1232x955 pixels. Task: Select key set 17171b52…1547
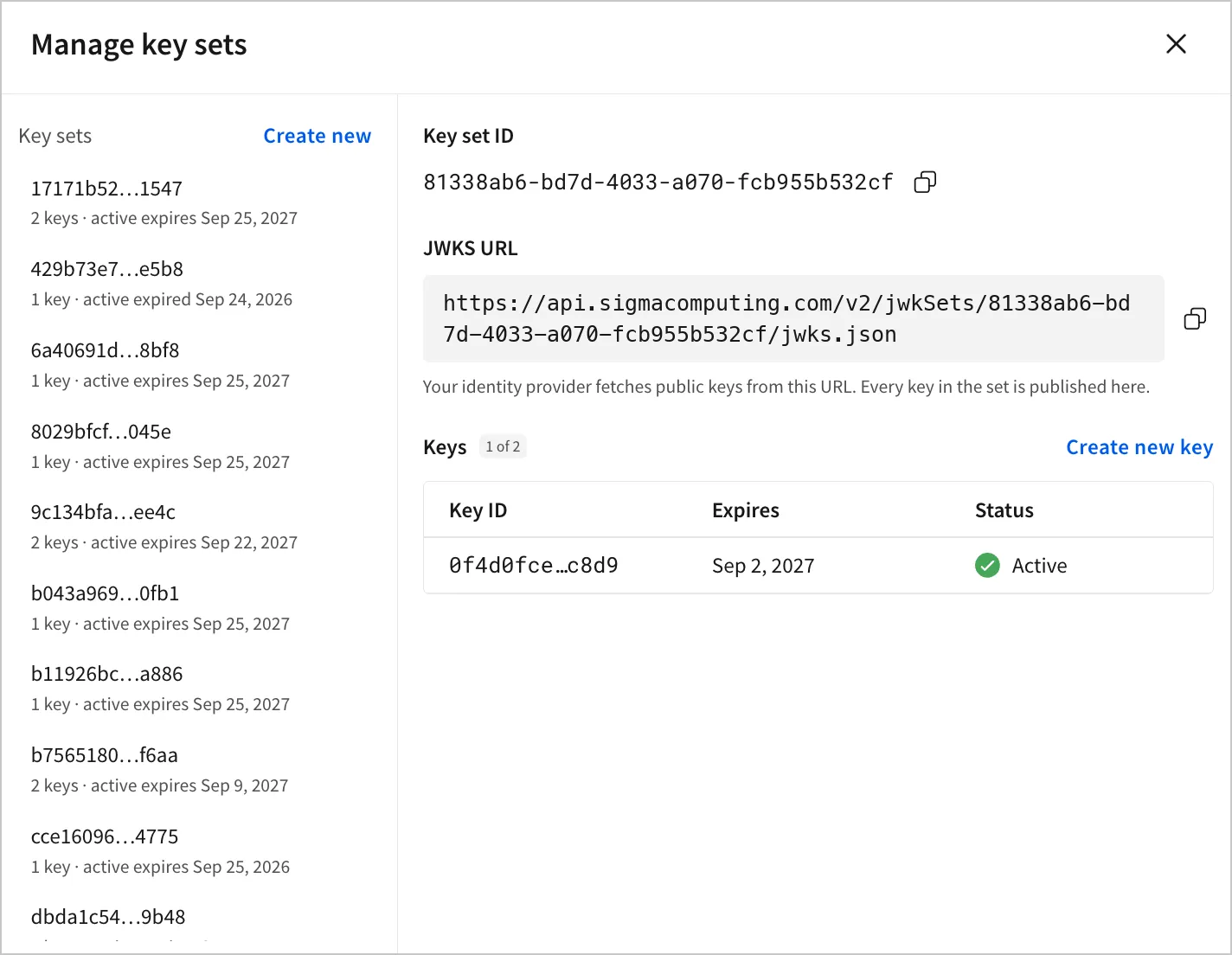(x=199, y=202)
